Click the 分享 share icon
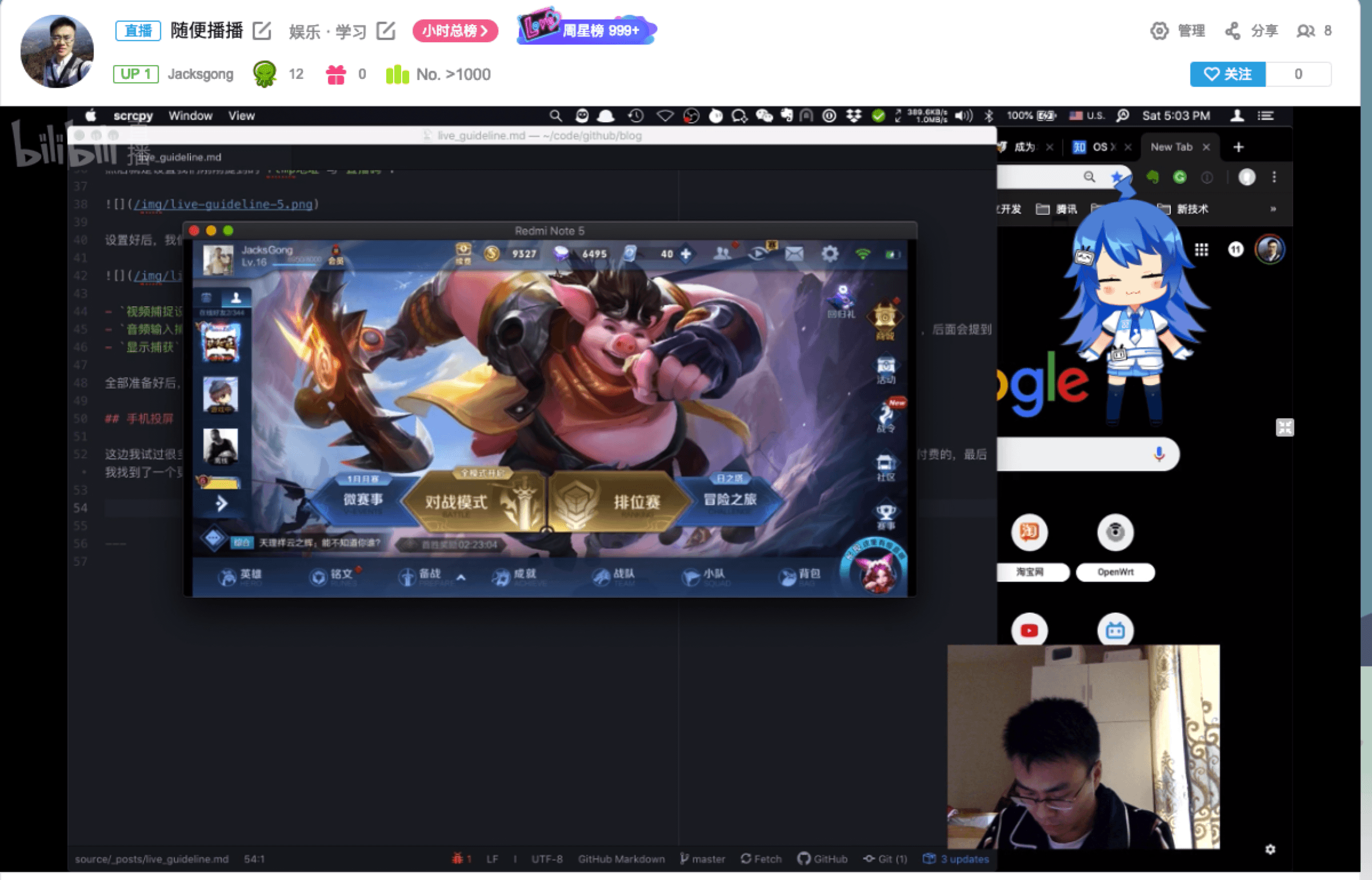The image size is (1372, 880). (x=1232, y=31)
